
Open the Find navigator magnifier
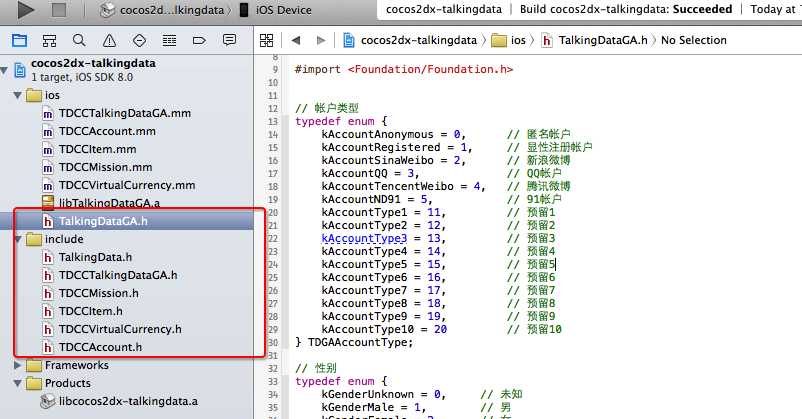(x=79, y=40)
